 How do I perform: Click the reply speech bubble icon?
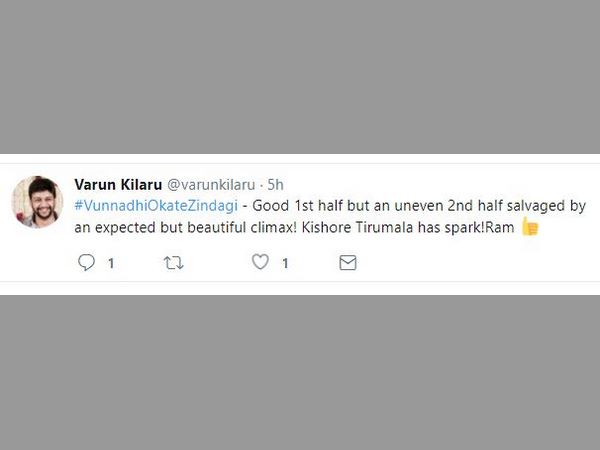pos(87,263)
